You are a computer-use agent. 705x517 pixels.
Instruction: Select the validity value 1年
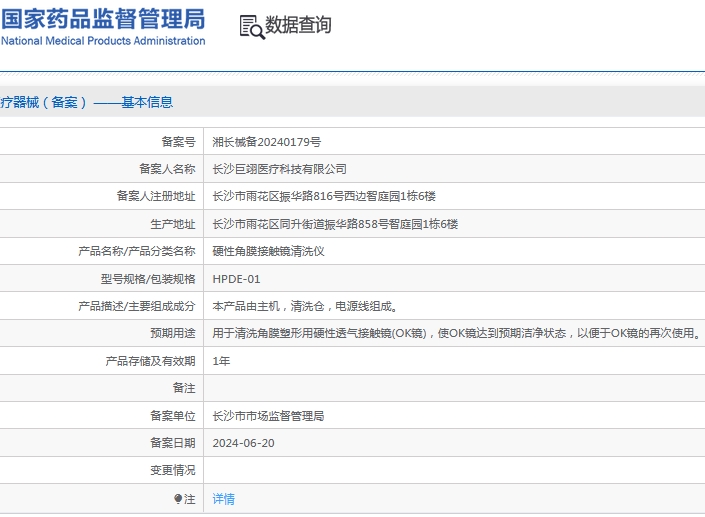(x=221, y=361)
